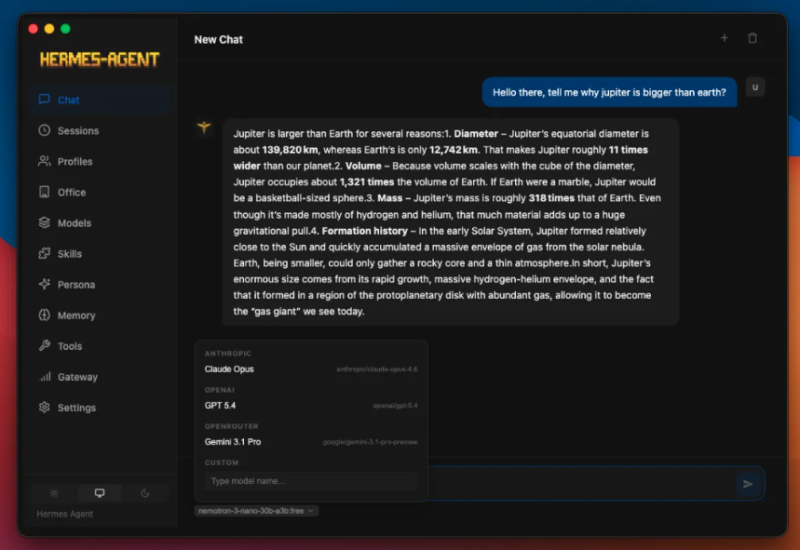Delete chat using trash icon
This screenshot has width=800, height=550.
click(x=752, y=38)
